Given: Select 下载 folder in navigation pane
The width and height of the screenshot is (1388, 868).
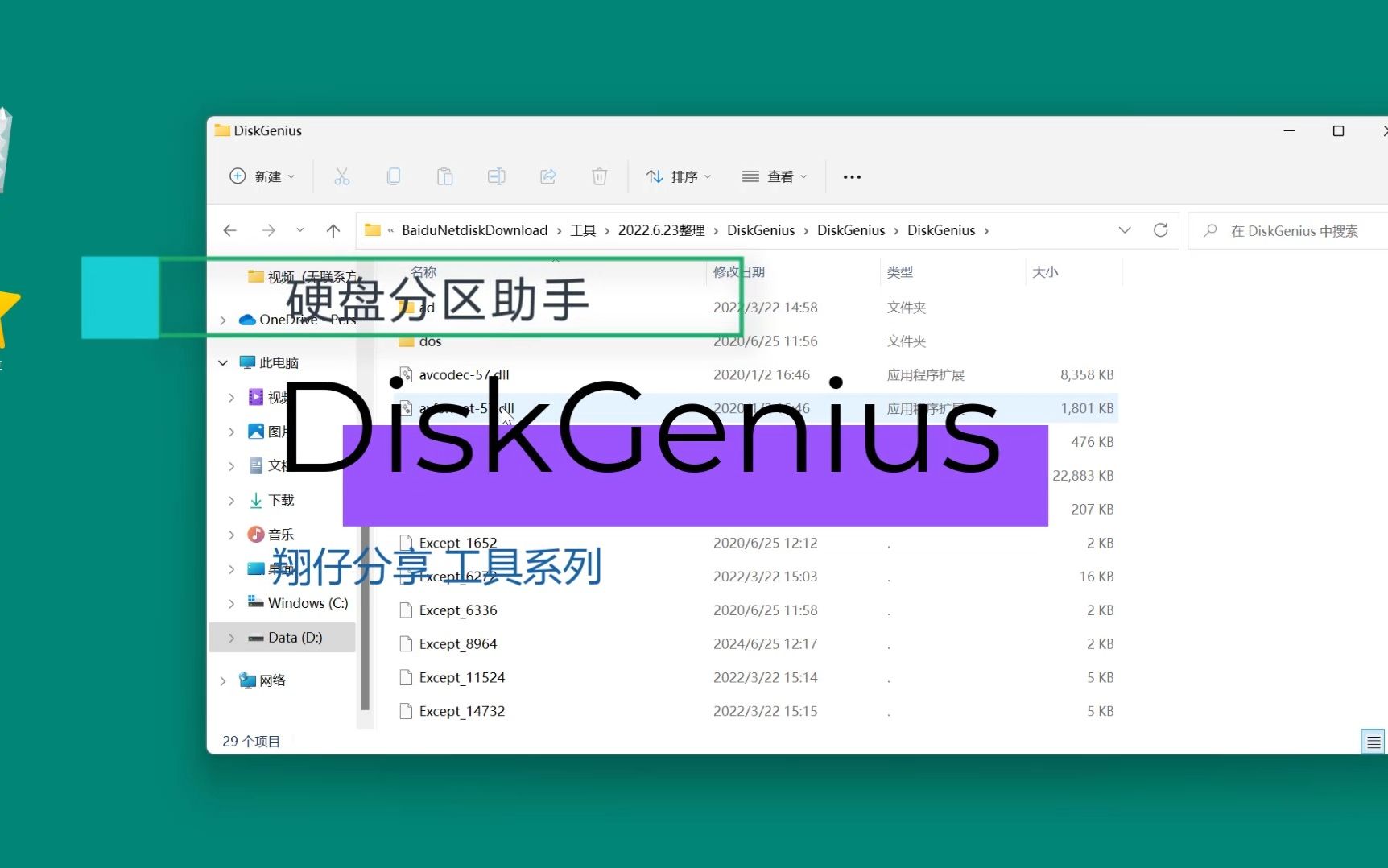Looking at the screenshot, I should coord(271,501).
